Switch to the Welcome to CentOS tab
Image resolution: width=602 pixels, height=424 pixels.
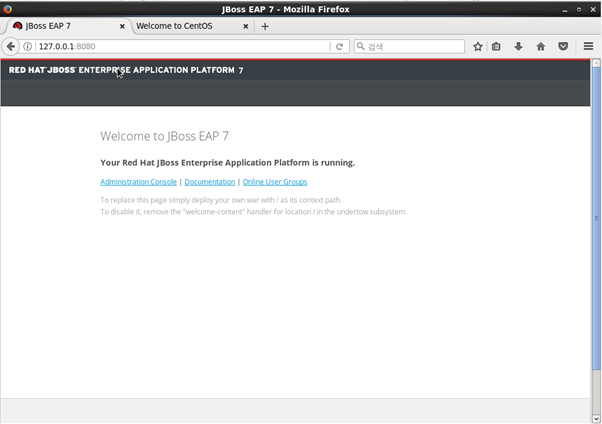click(x=190, y=26)
